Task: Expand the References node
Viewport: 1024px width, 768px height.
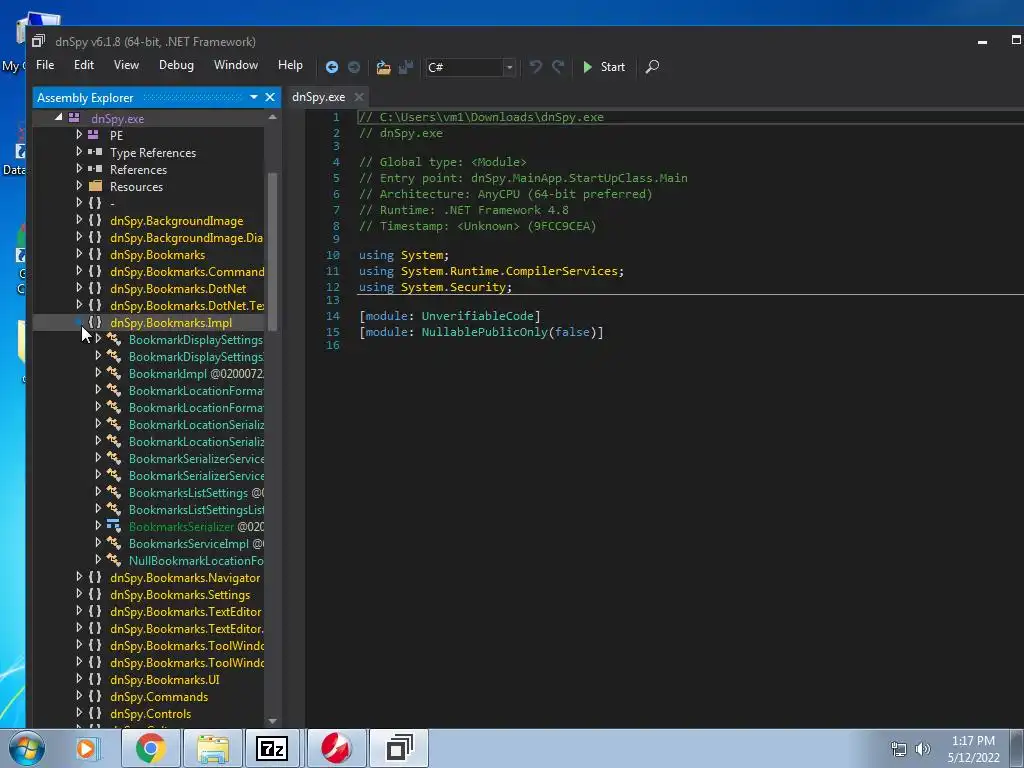Action: [x=79, y=168]
